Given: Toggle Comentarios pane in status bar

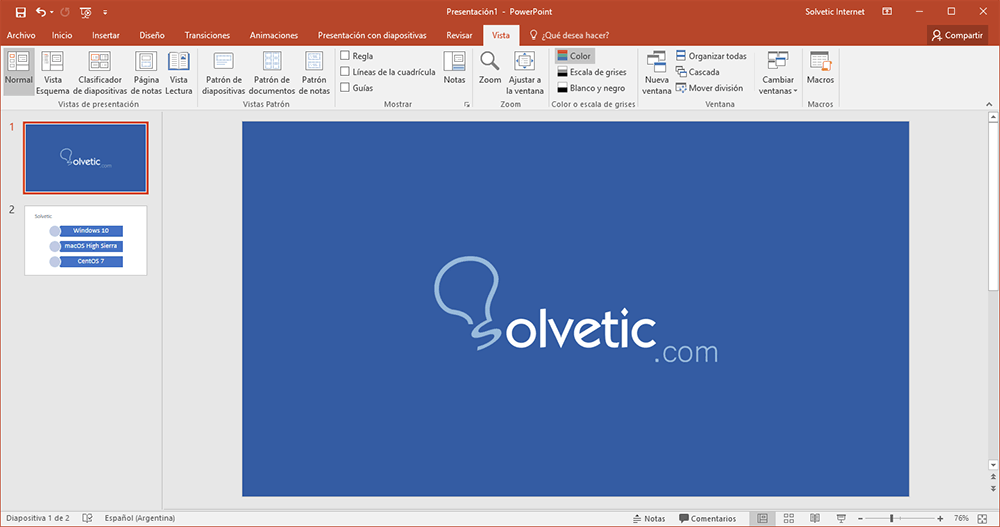Looking at the screenshot, I should click(707, 519).
